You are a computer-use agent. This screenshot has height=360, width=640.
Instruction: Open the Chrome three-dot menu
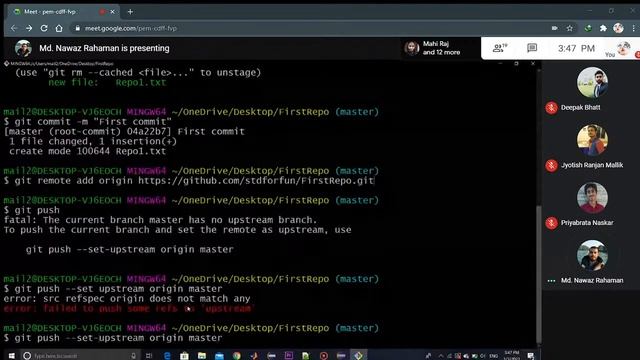tap(633, 28)
